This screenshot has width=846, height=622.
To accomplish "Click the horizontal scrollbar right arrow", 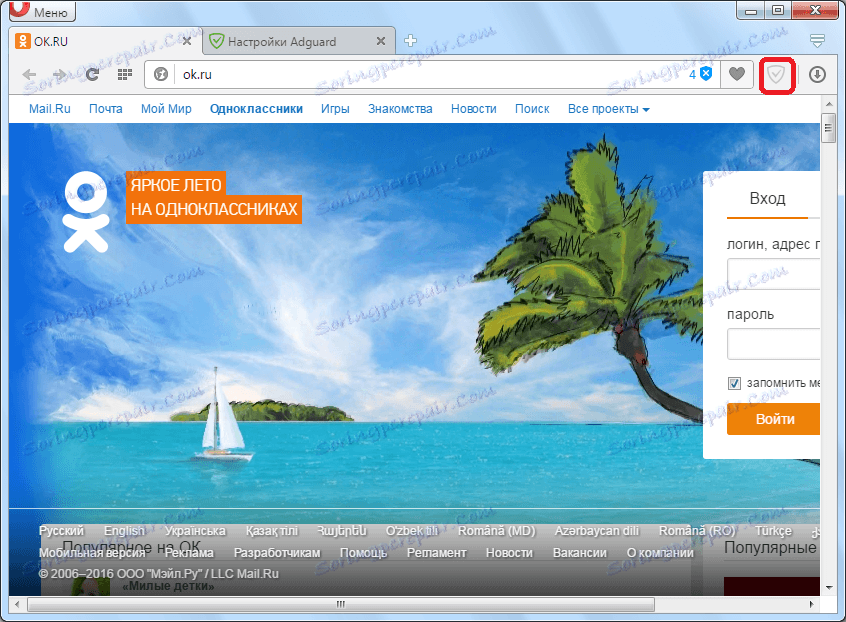I will (811, 604).
